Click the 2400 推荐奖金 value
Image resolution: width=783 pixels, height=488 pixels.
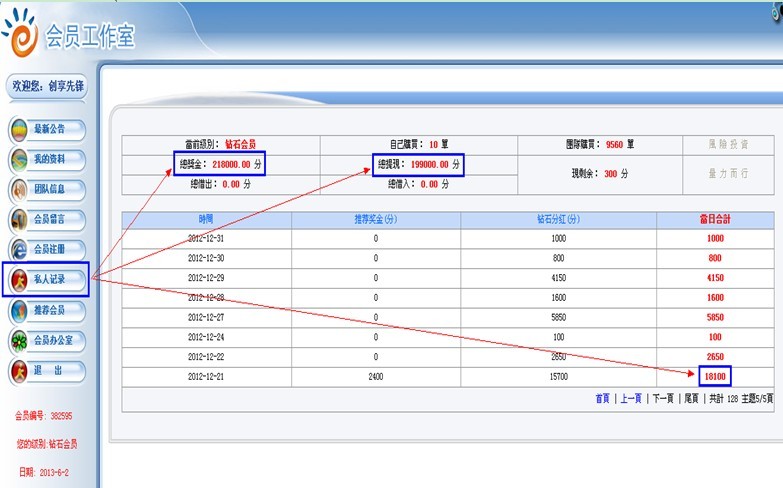coord(376,377)
